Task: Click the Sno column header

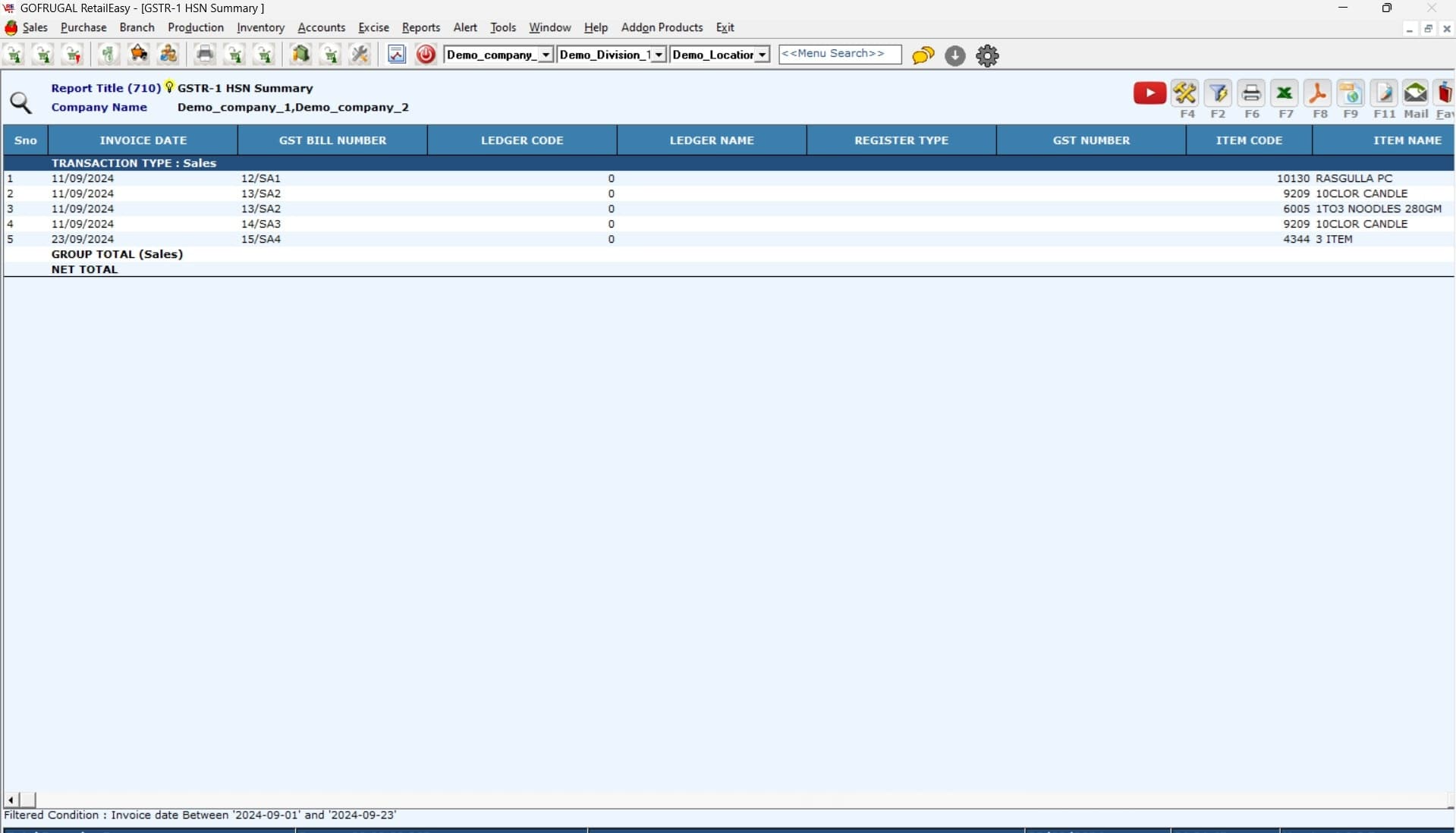Action: click(26, 140)
